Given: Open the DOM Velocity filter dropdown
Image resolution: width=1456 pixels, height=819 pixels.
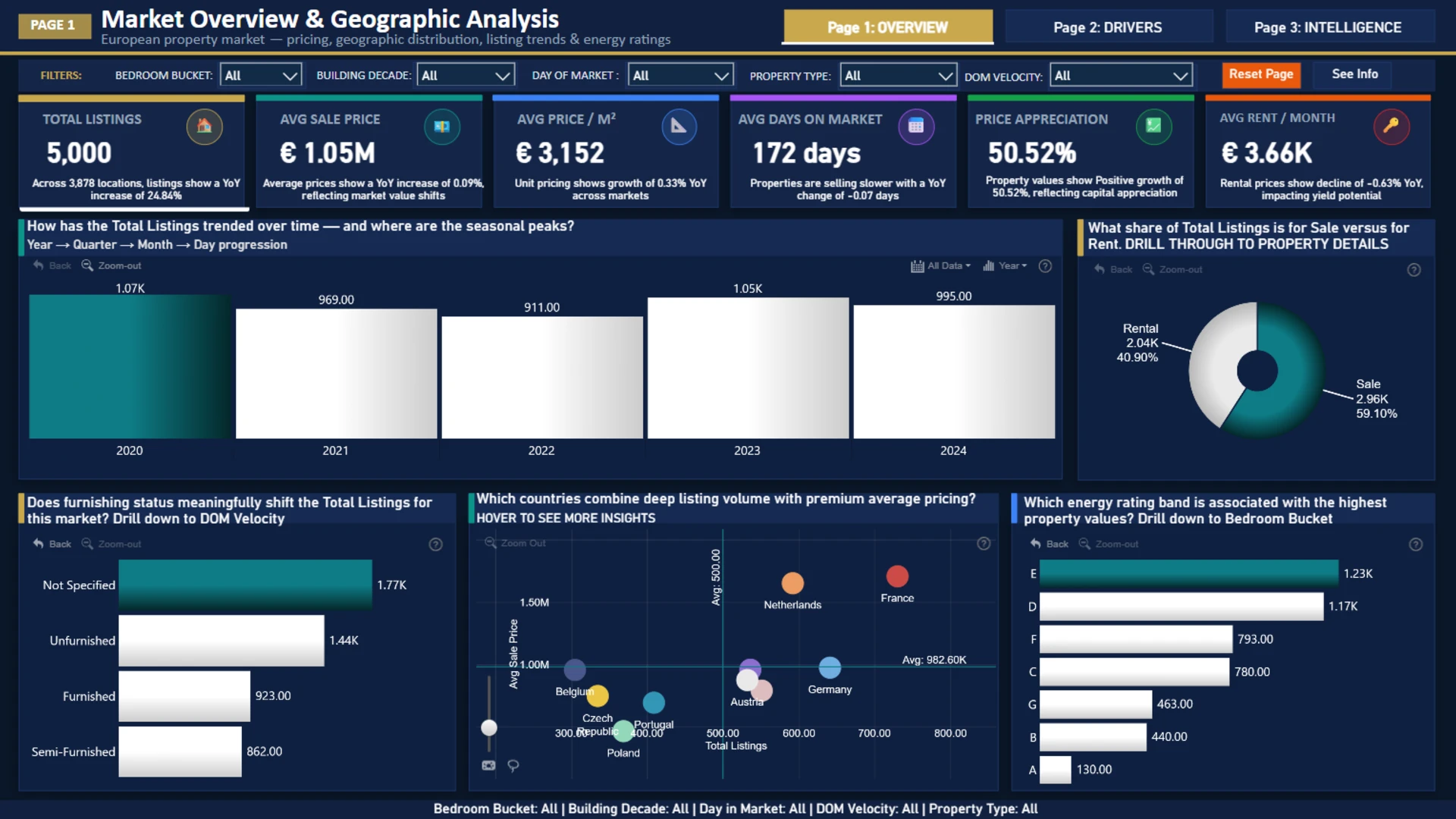Looking at the screenshot, I should coord(1120,75).
